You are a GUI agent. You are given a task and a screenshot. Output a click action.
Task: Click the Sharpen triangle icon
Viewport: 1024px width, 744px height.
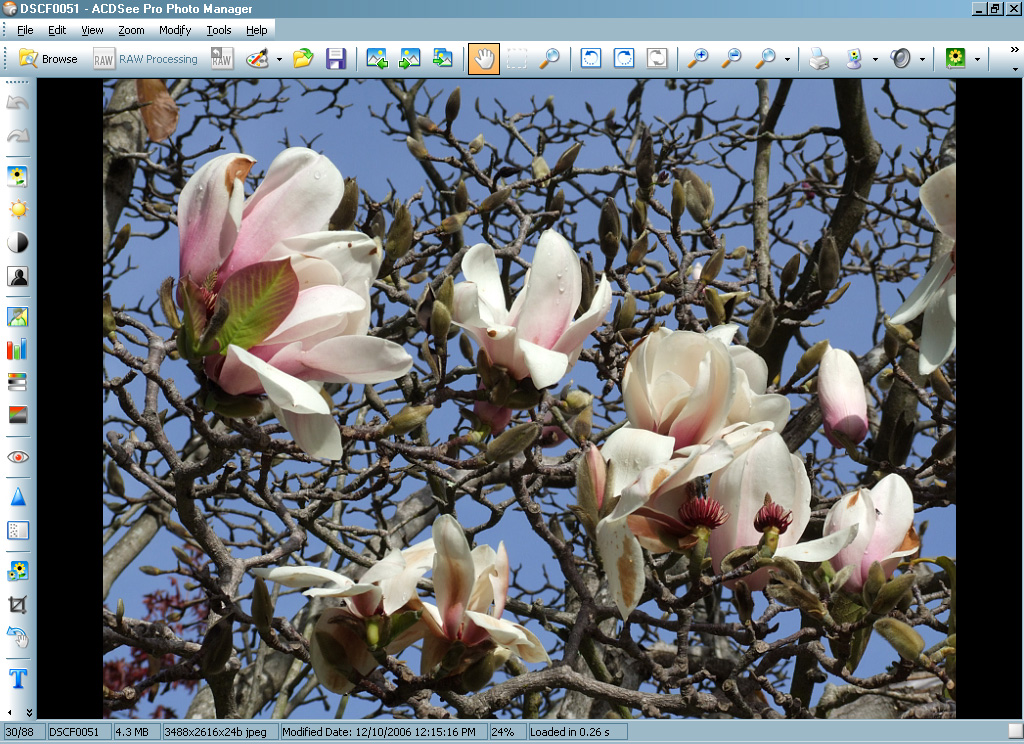[x=17, y=497]
